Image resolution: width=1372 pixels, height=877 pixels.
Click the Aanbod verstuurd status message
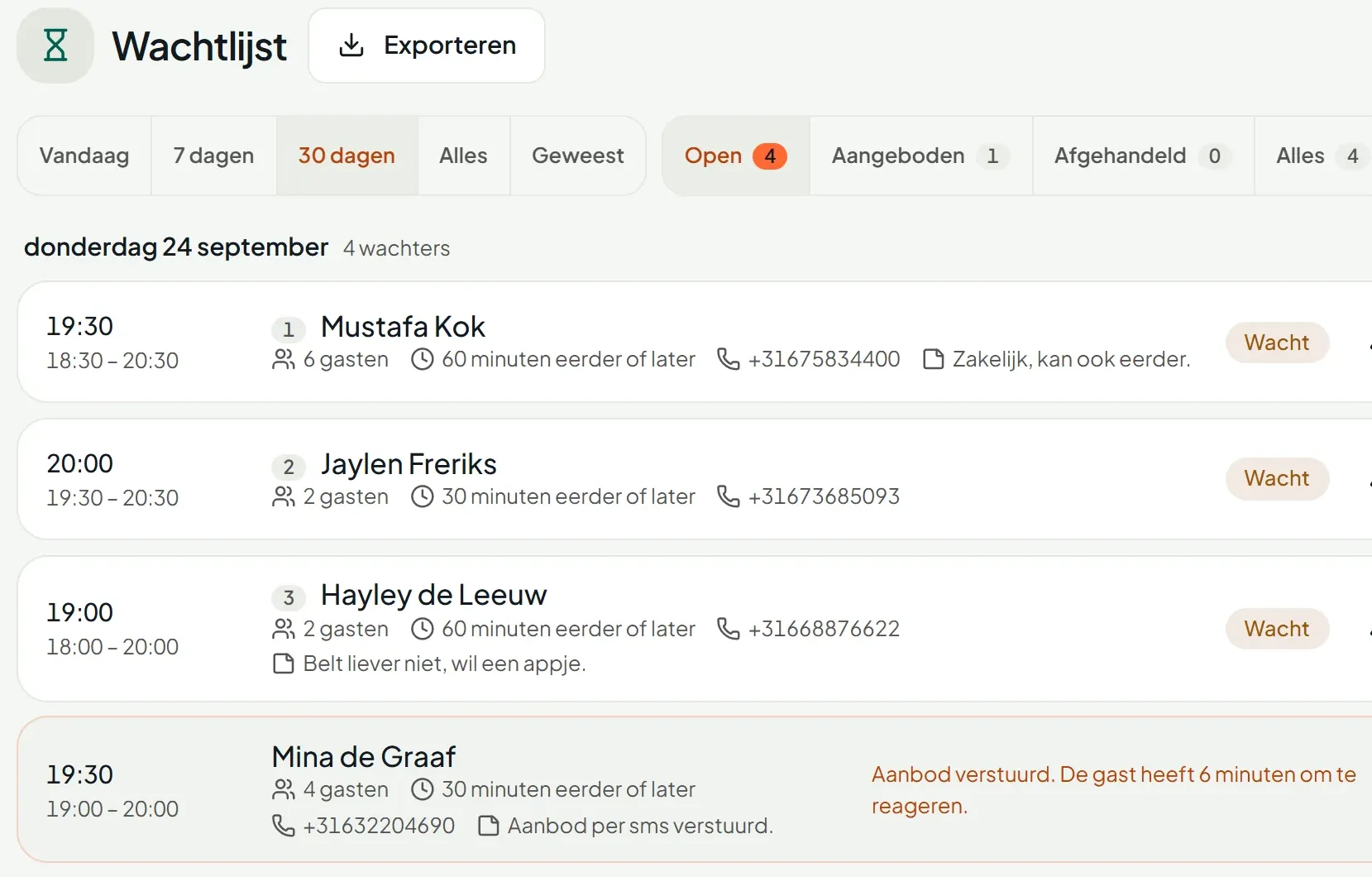click(x=1114, y=790)
